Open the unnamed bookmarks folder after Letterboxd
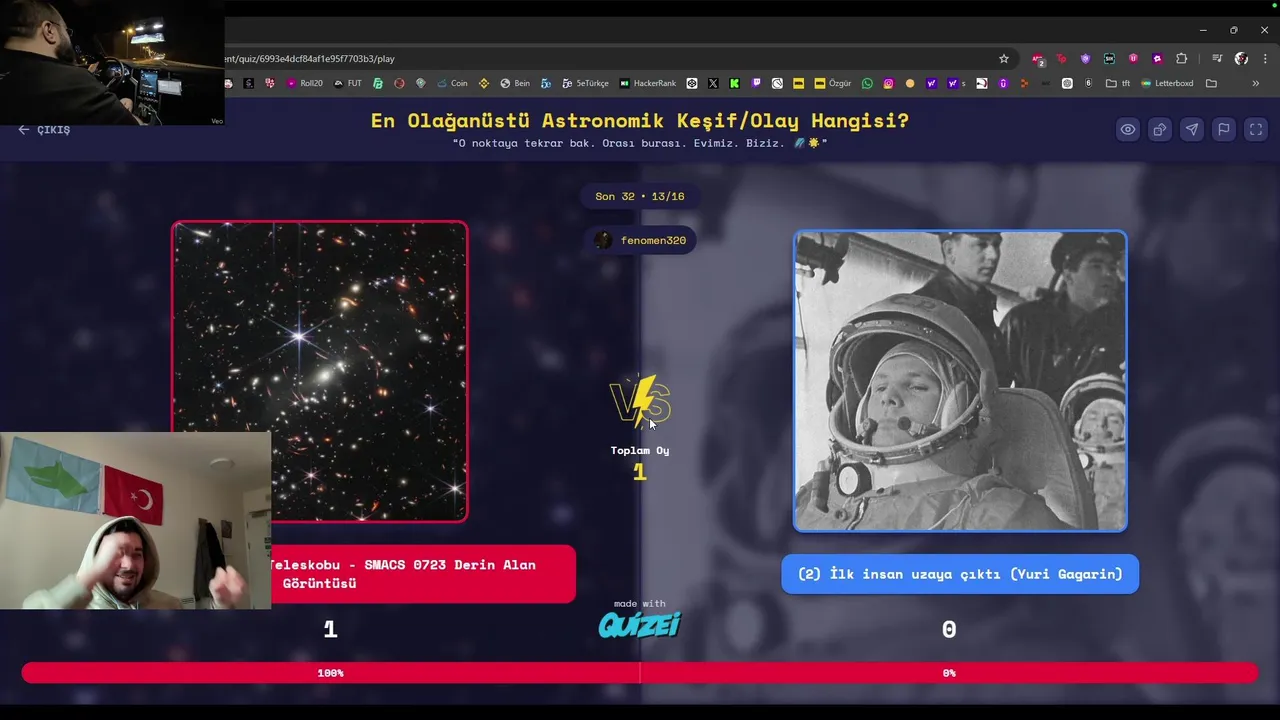Viewport: 1280px width, 720px height. [x=1211, y=83]
